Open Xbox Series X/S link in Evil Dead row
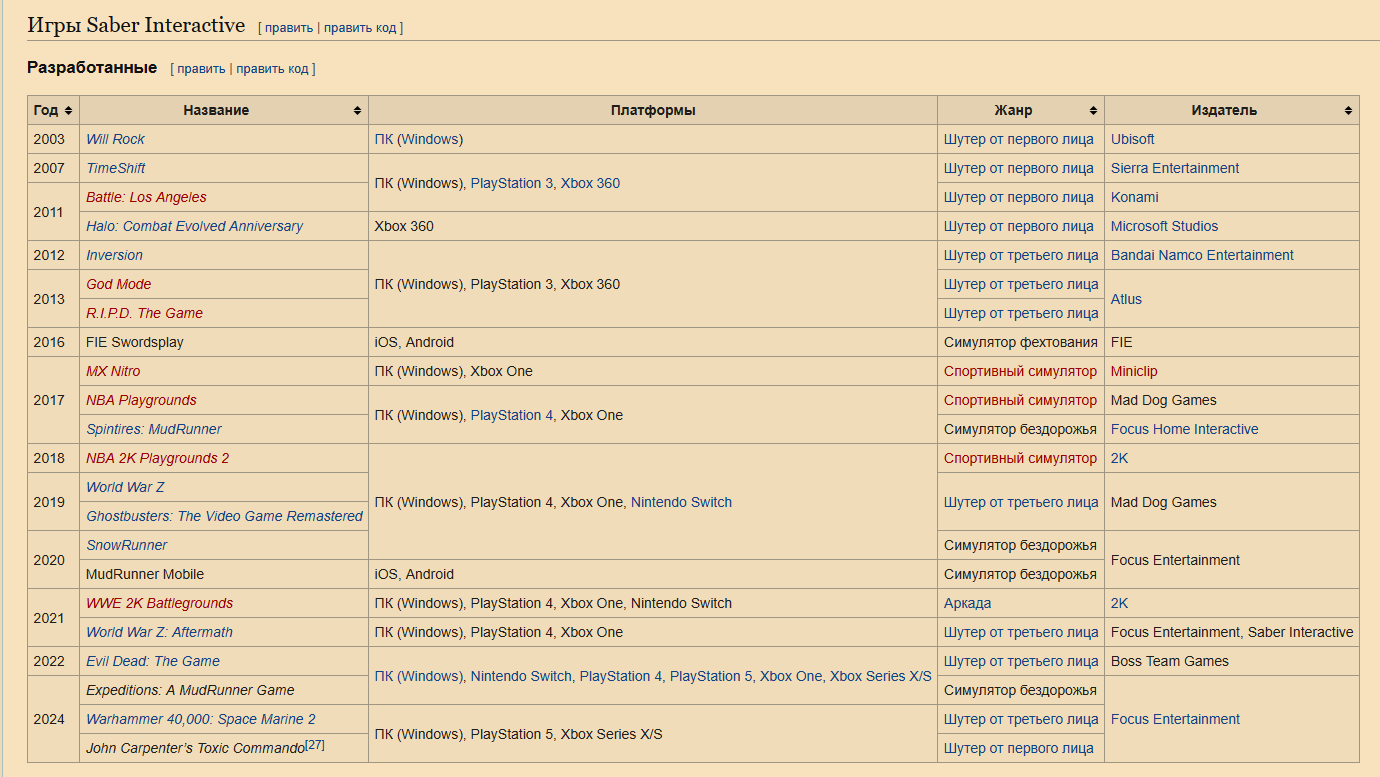This screenshot has height=777, width=1380. tap(880, 676)
